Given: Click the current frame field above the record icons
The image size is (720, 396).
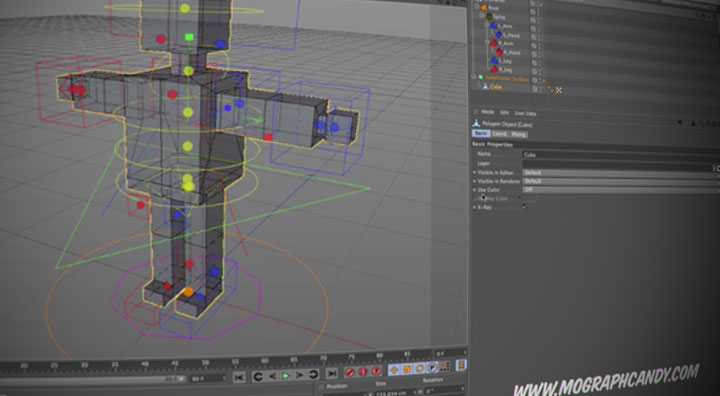Looking at the screenshot, I should point(450,353).
